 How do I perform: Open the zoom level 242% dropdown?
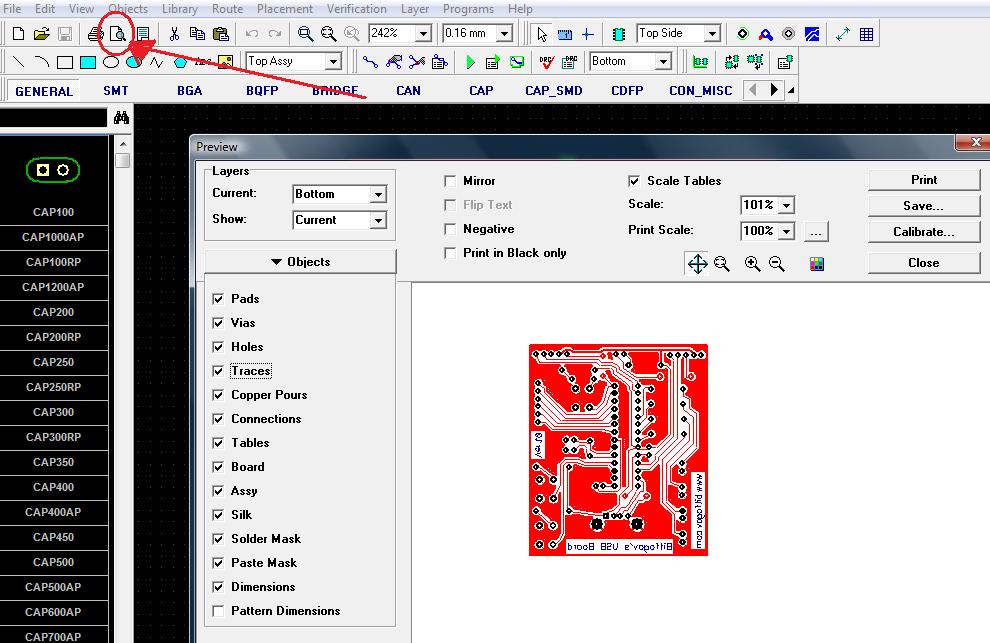[423, 33]
